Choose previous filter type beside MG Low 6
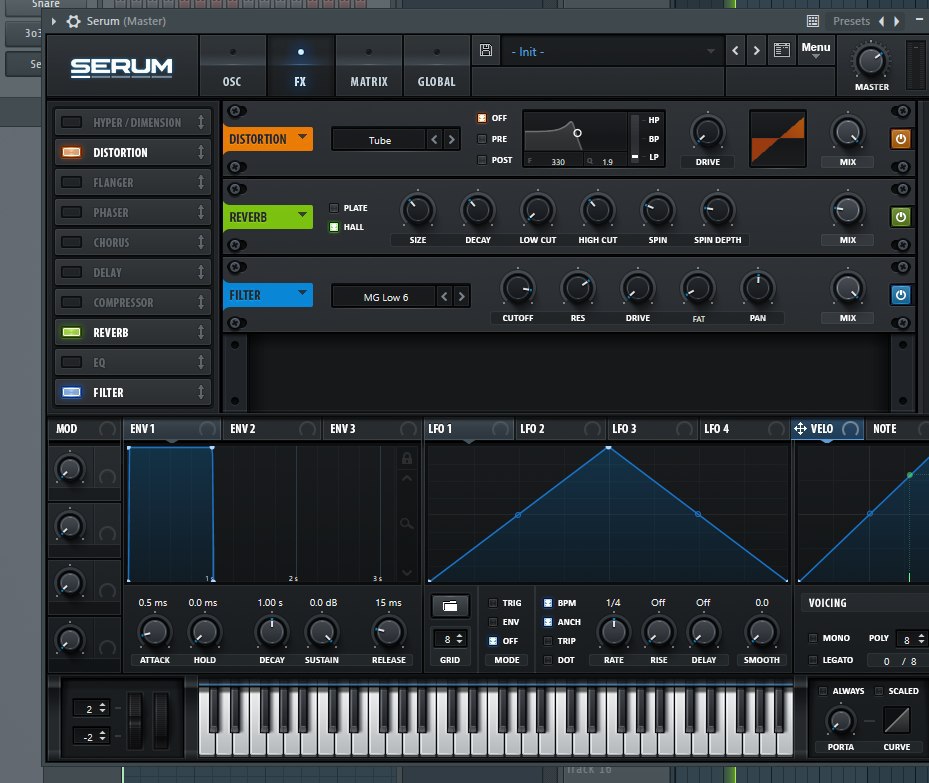Image resolution: width=929 pixels, height=783 pixels. (444, 296)
